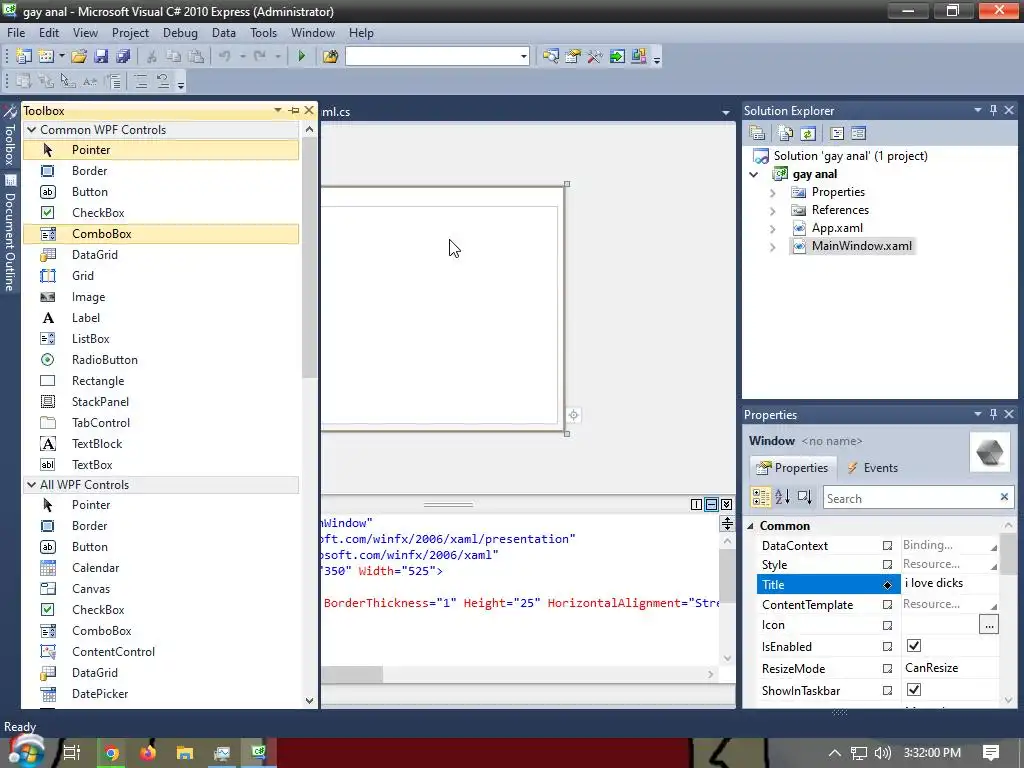Select vertical split view icon
Screen dimensions: 1024x768
pyautogui.click(x=696, y=504)
